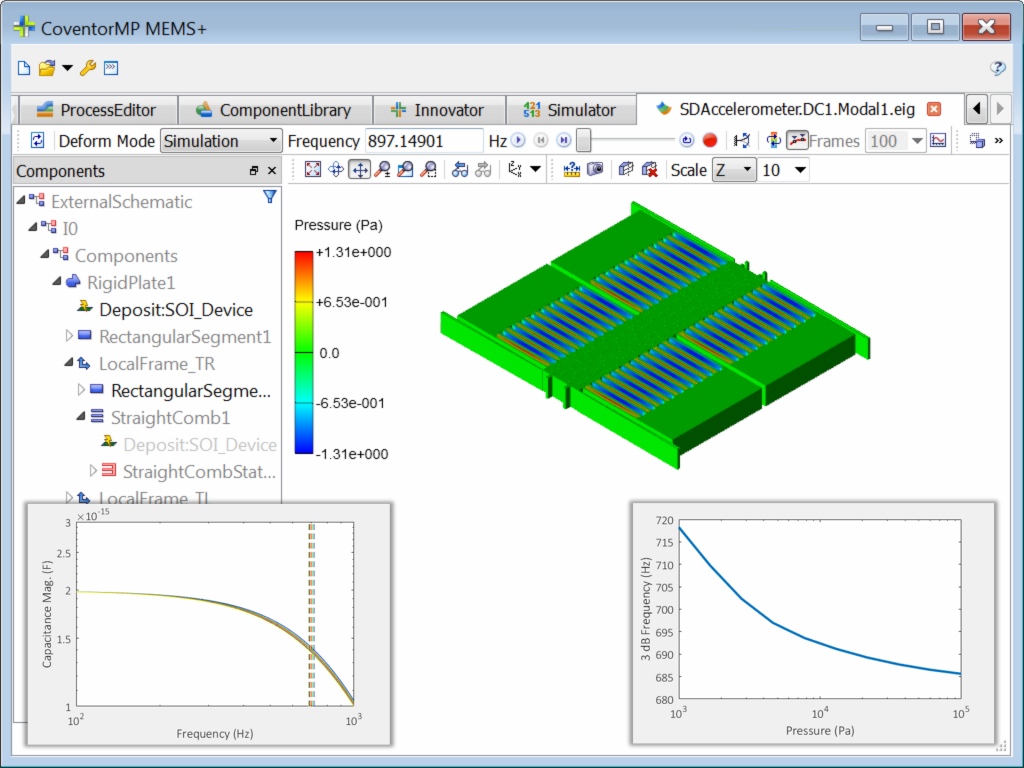This screenshot has height=768, width=1024.
Task: Go to the previous view
Action: [x=460, y=170]
